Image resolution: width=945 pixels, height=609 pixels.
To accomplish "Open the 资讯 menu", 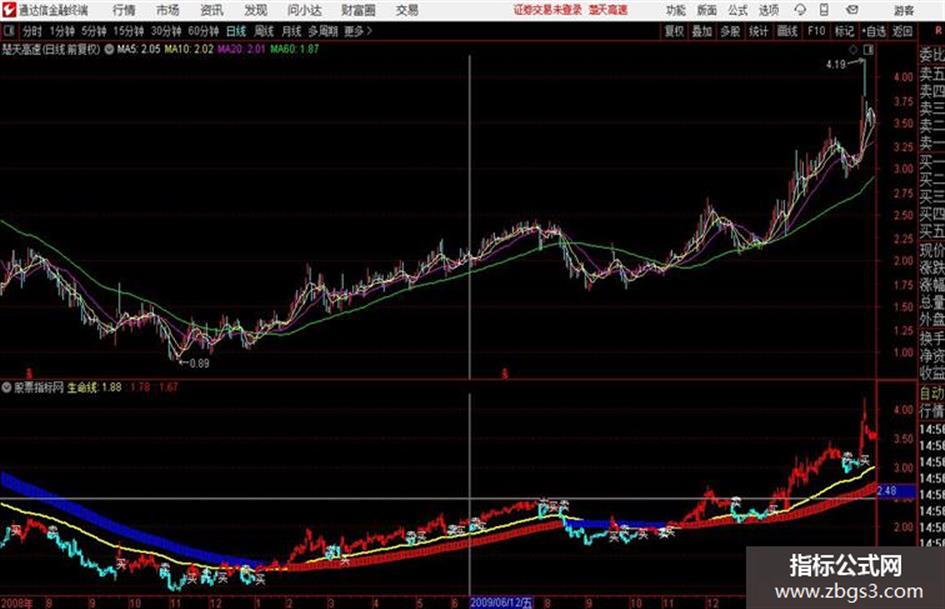I will [x=212, y=10].
